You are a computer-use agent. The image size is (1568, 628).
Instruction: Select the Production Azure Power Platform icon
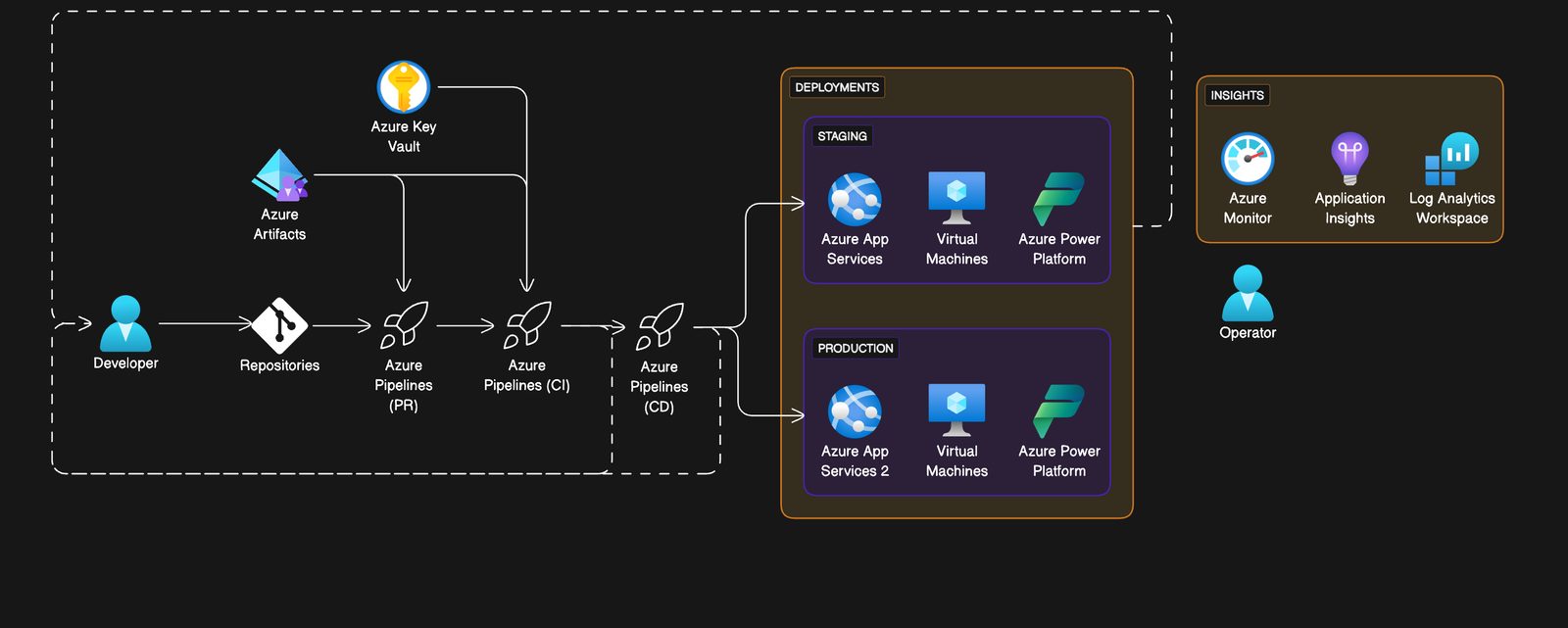(x=1059, y=411)
